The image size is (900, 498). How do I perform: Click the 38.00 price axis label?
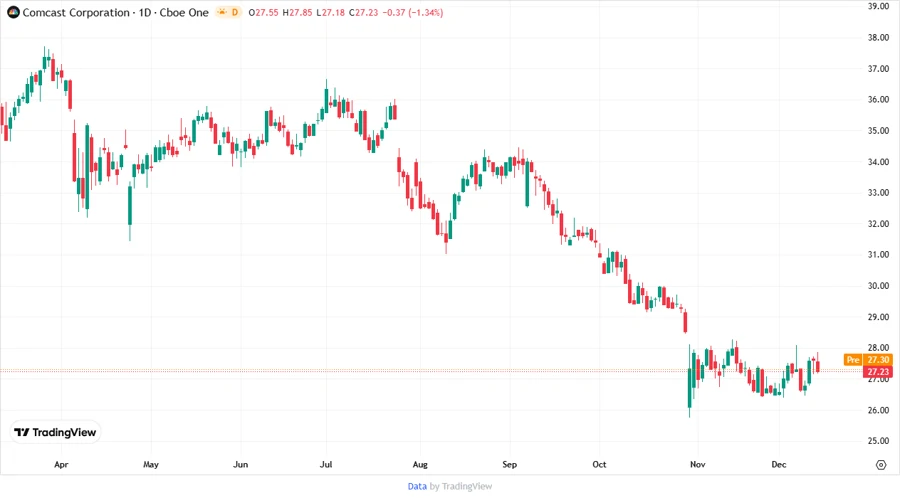pos(878,37)
